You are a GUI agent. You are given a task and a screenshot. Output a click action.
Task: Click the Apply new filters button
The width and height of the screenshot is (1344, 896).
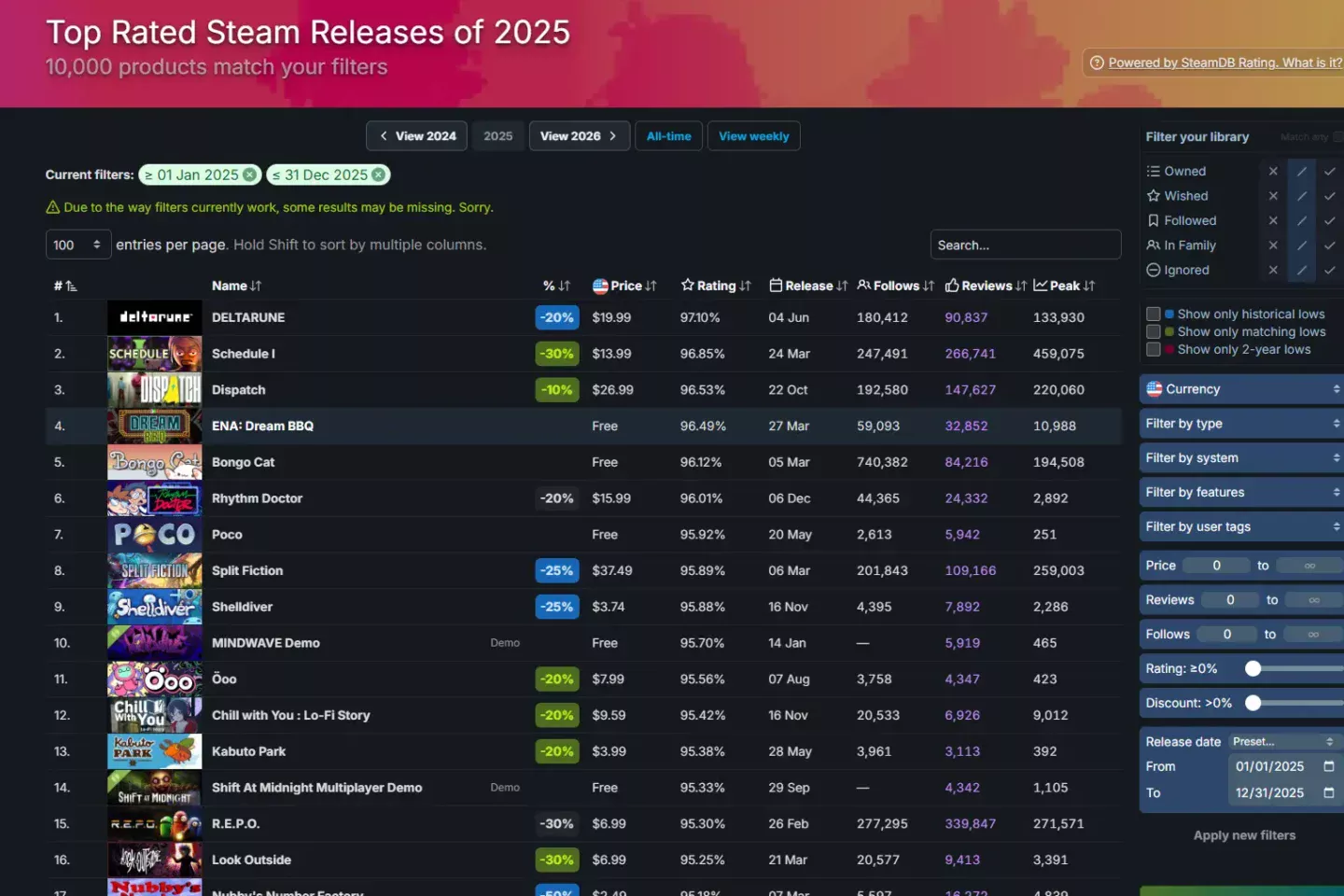click(x=1244, y=835)
